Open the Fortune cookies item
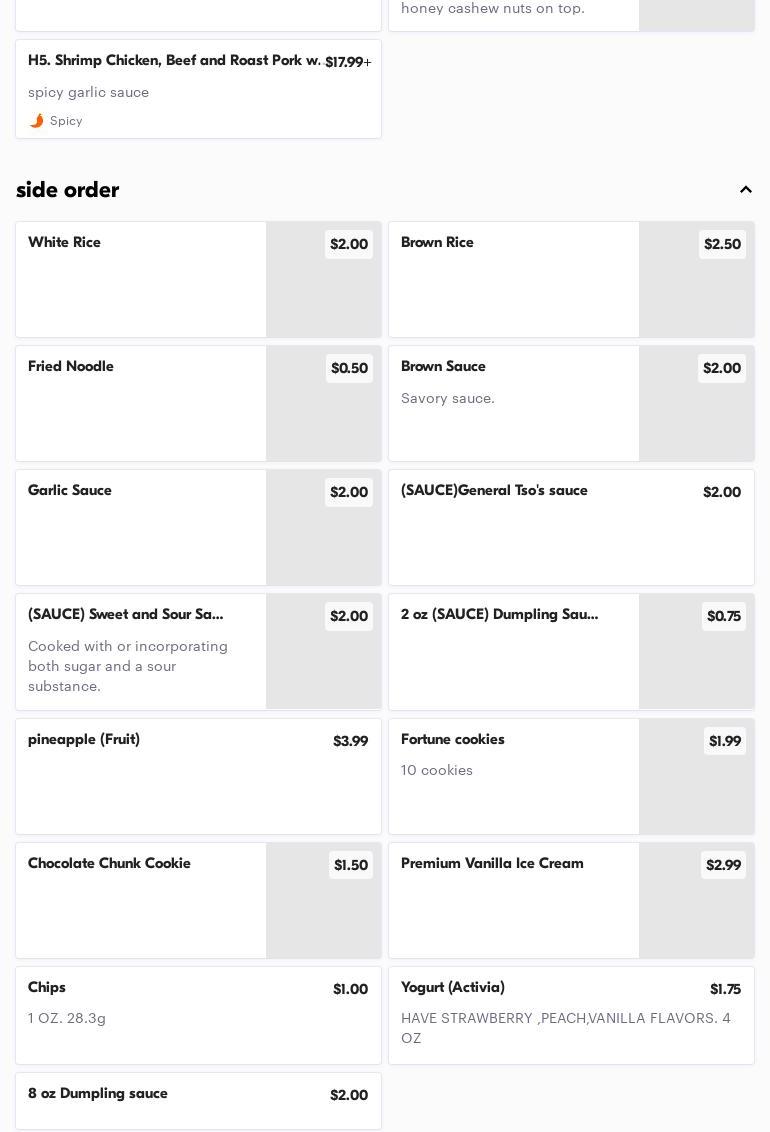Image resolution: width=770 pixels, height=1132 pixels. (x=572, y=777)
